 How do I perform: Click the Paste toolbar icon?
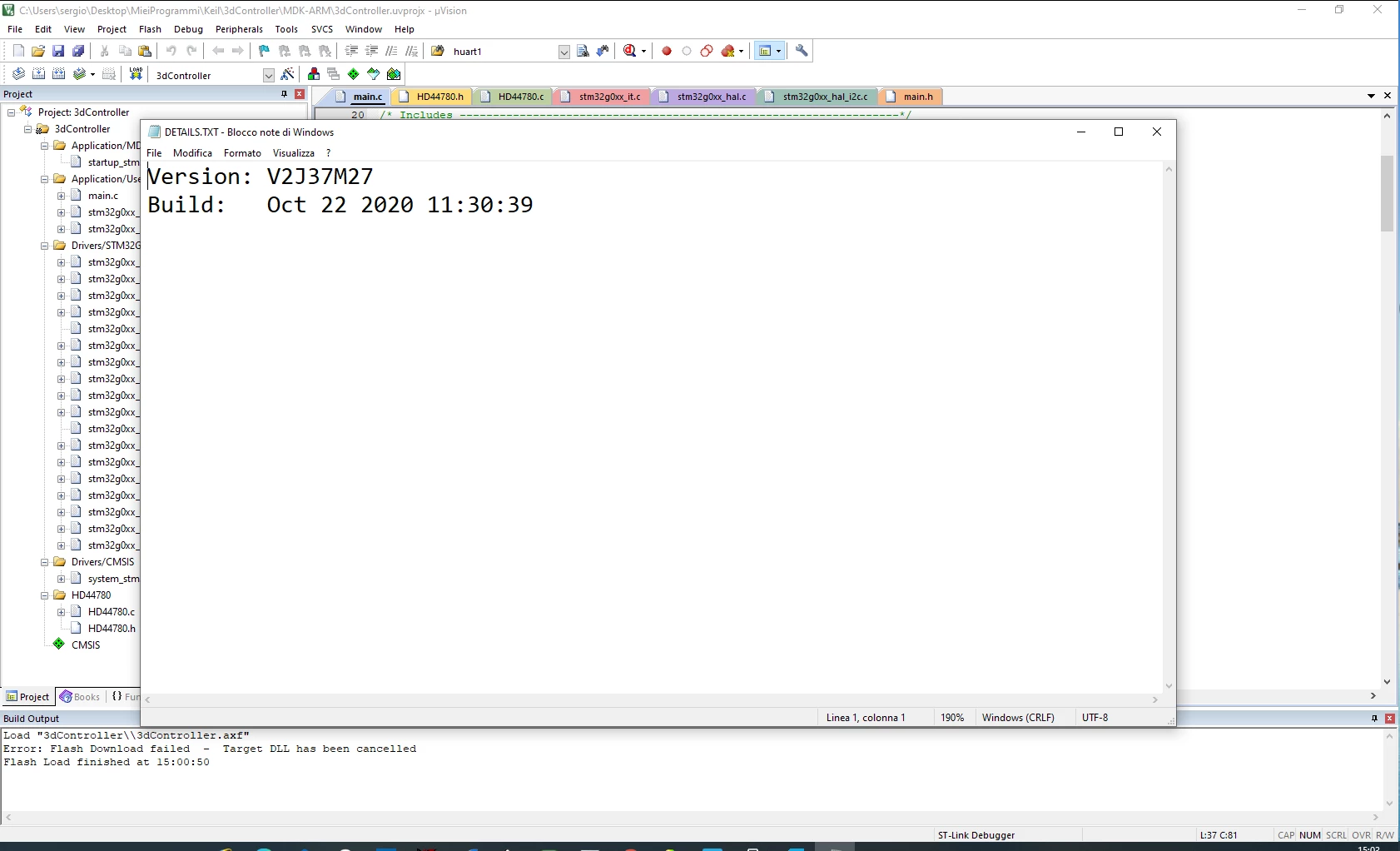(145, 51)
